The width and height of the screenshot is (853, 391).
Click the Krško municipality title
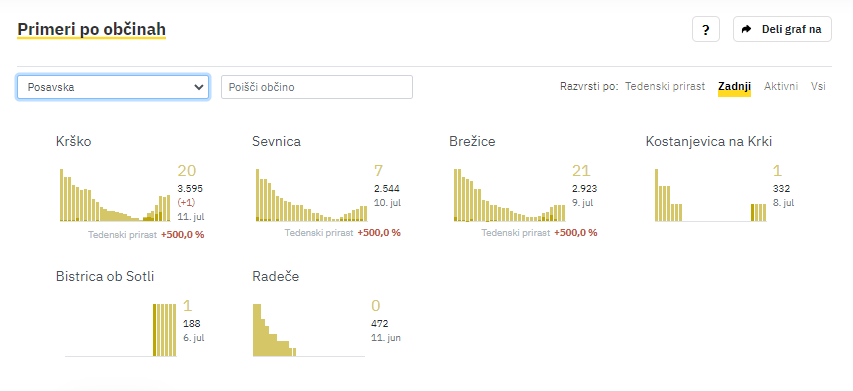pyautogui.click(x=73, y=141)
